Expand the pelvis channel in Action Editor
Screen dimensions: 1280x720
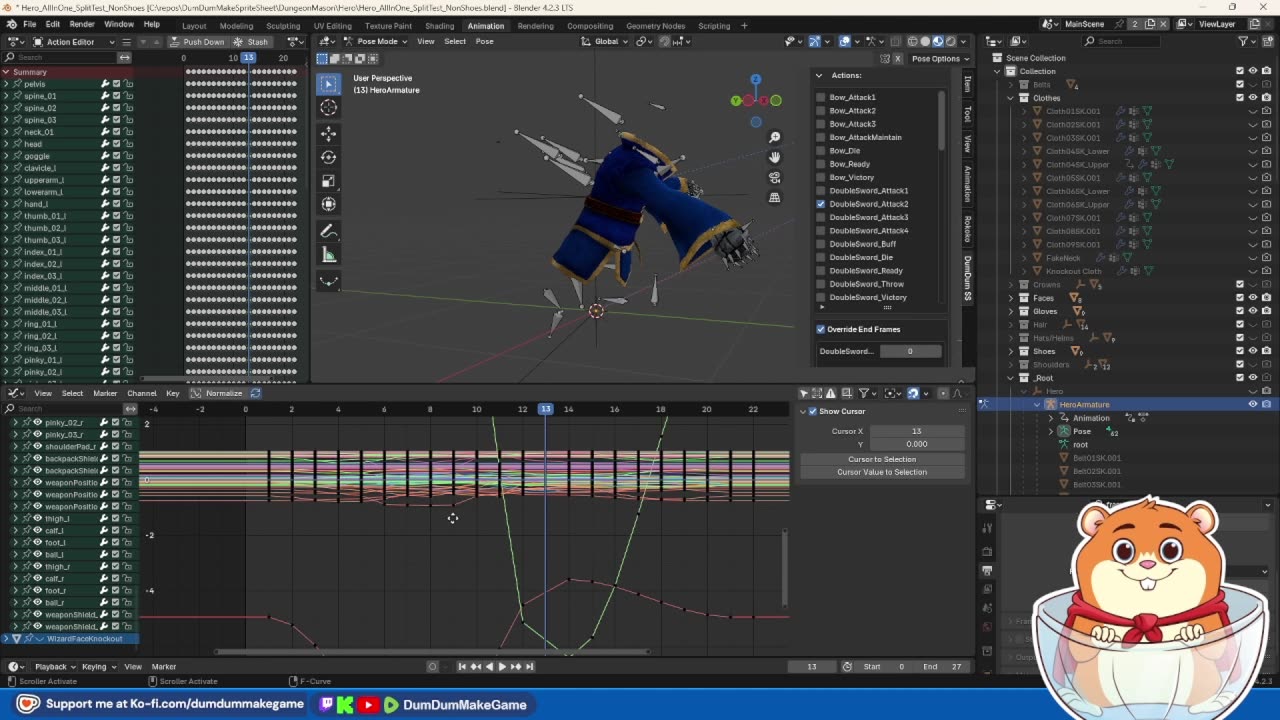coord(6,84)
